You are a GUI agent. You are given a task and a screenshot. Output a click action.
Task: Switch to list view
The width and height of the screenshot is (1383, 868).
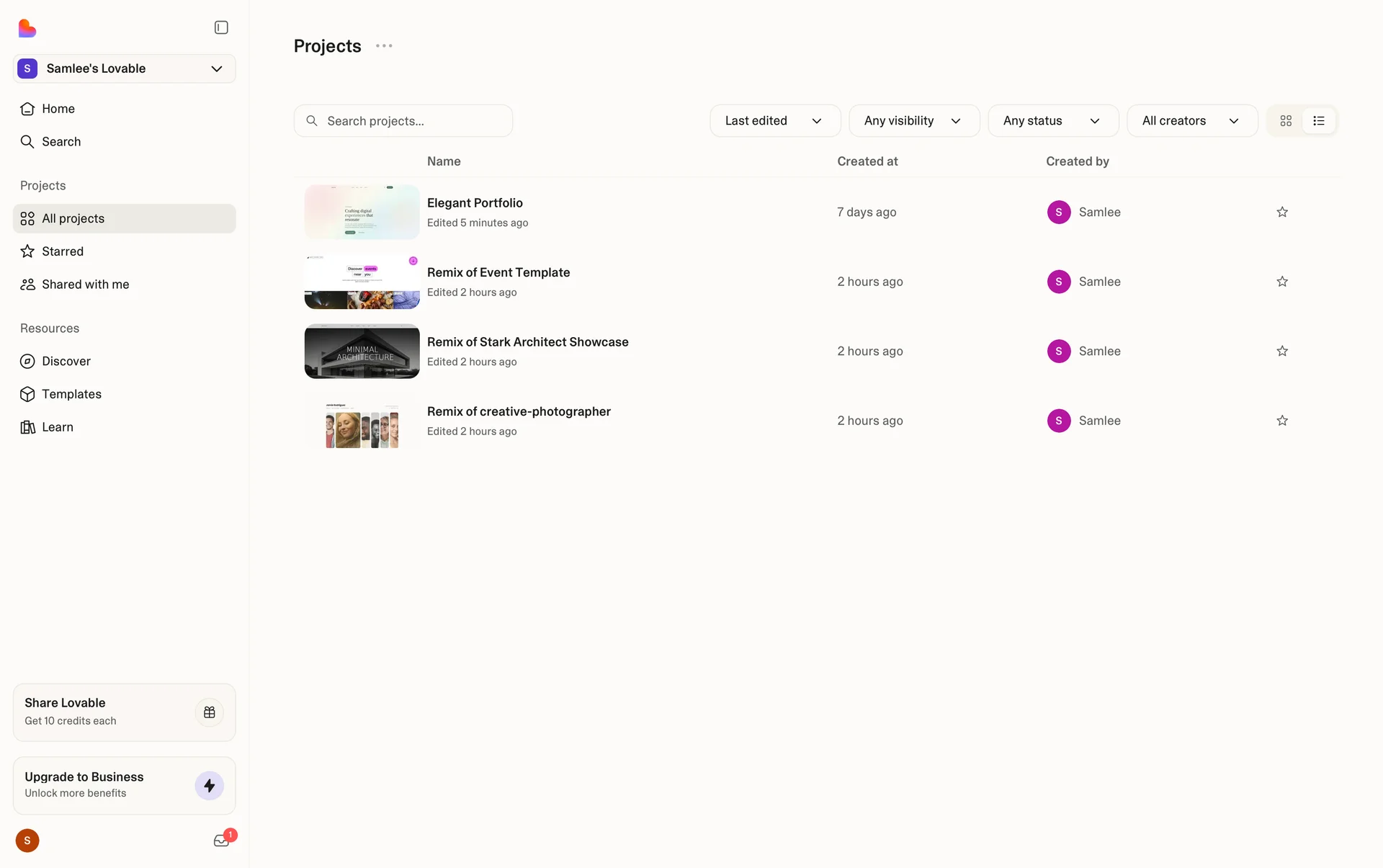(x=1319, y=121)
